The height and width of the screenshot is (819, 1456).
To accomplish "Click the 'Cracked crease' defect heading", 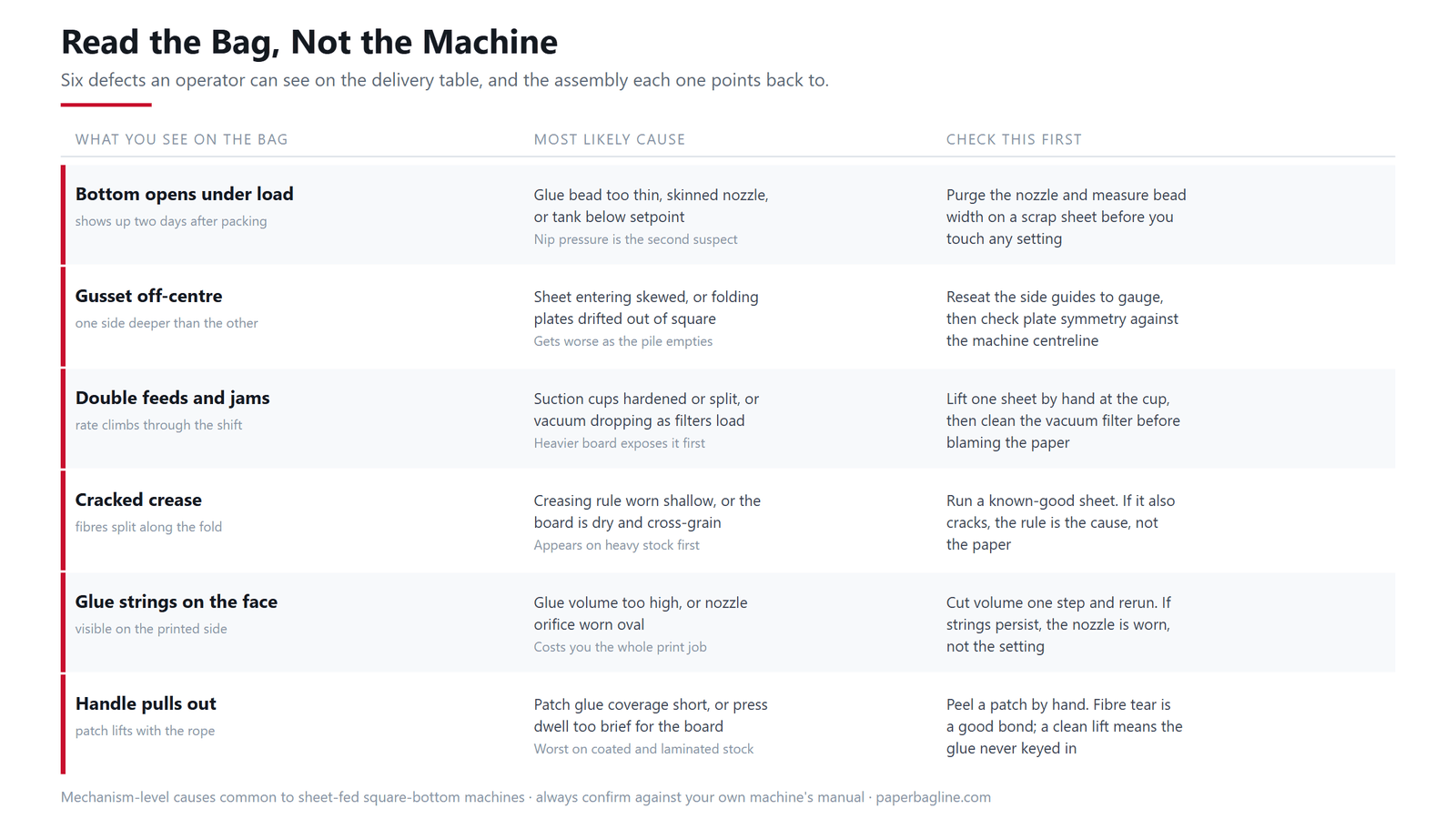I will (138, 500).
